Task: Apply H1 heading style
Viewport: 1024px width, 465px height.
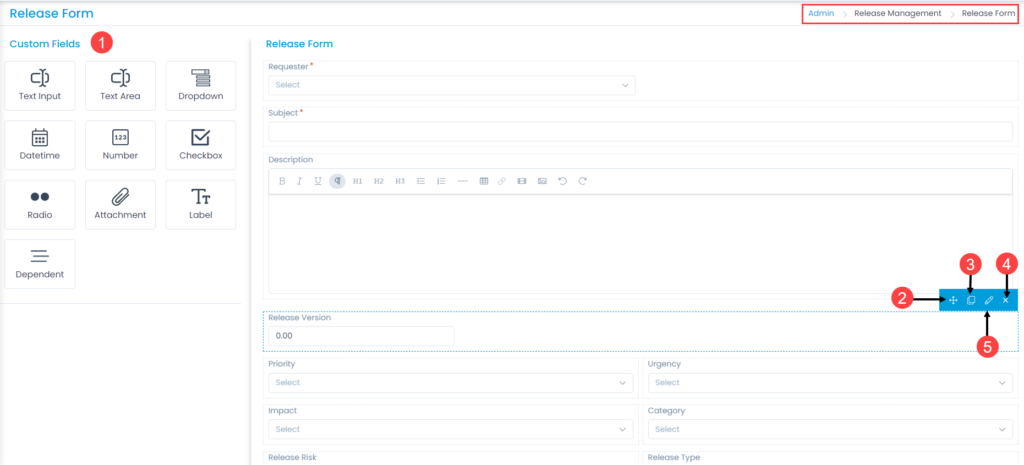Action: click(357, 181)
